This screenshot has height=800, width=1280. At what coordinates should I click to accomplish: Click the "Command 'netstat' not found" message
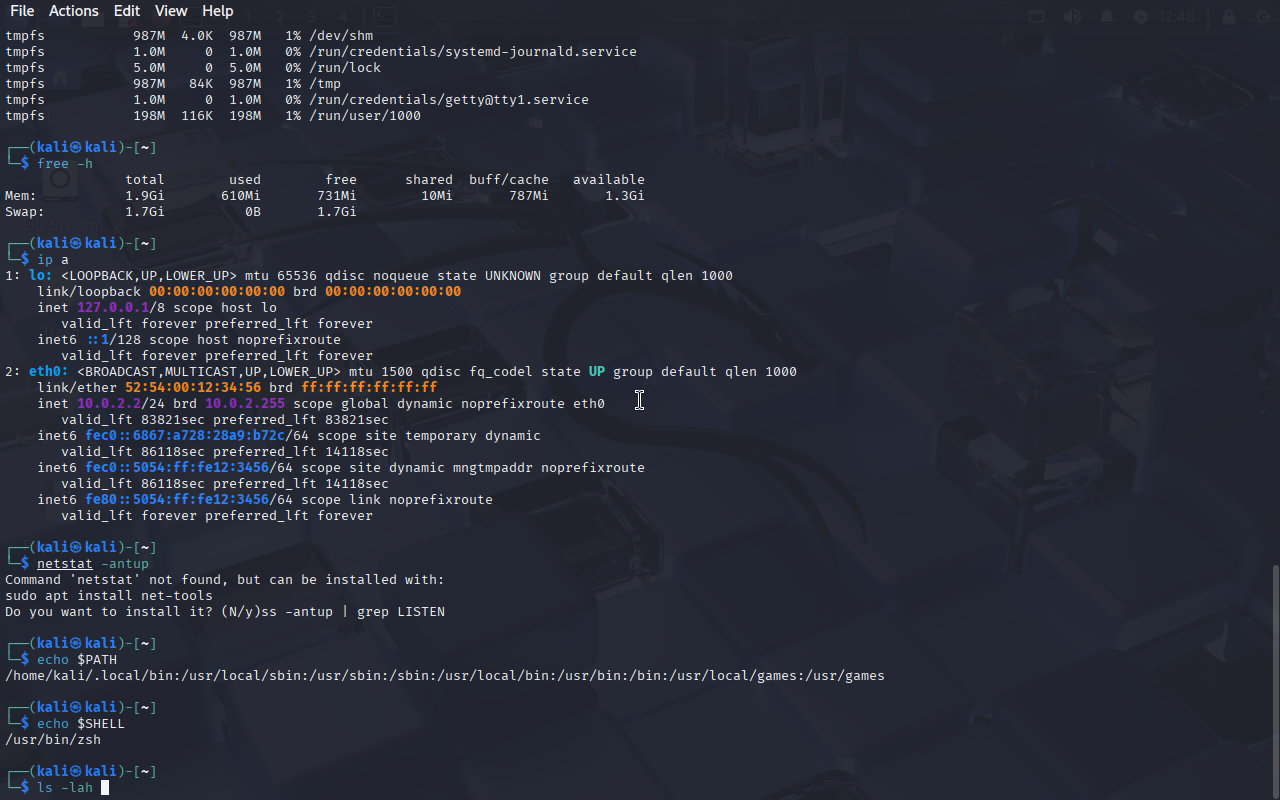[x=225, y=580]
